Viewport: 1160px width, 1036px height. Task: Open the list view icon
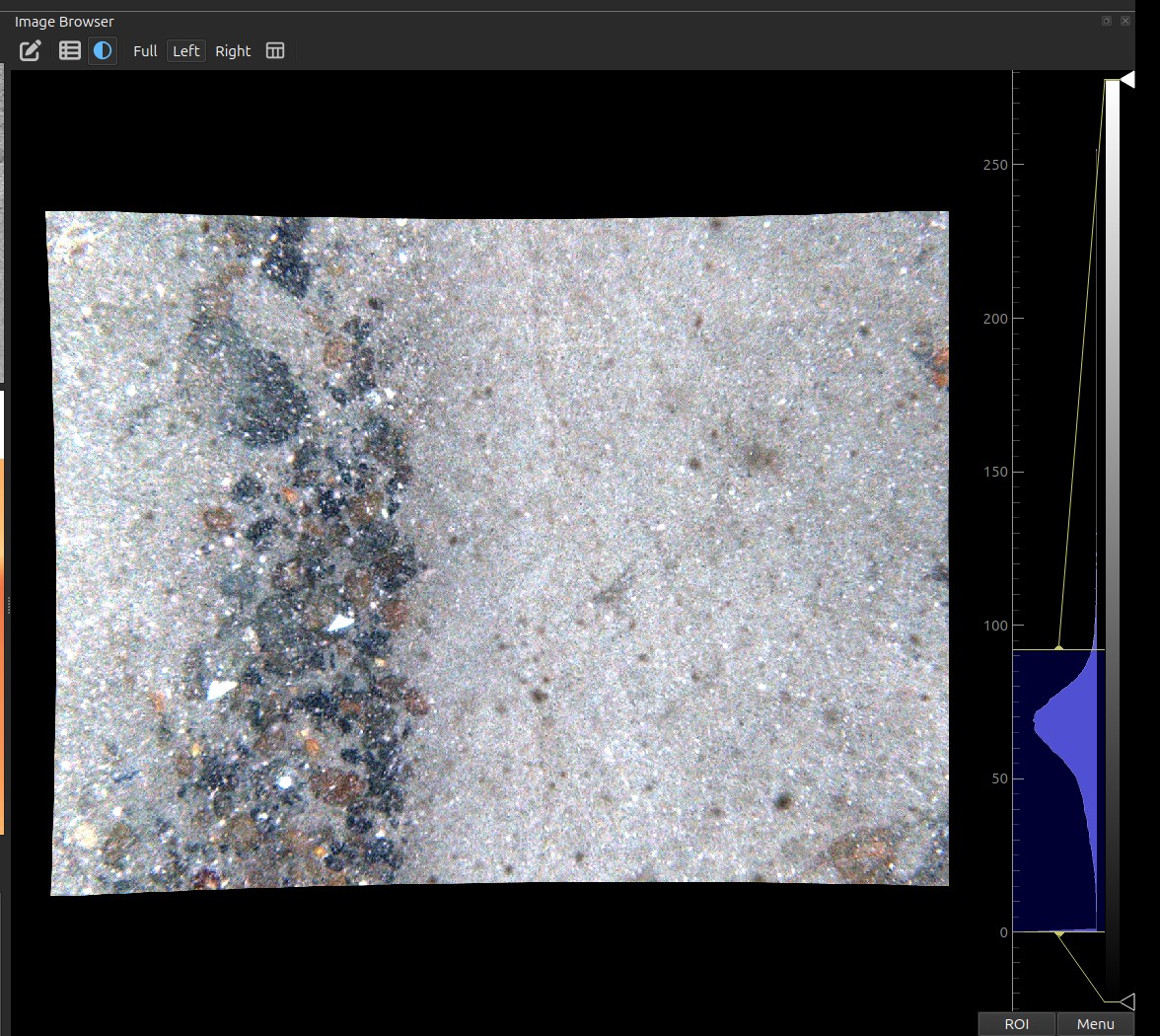69,51
